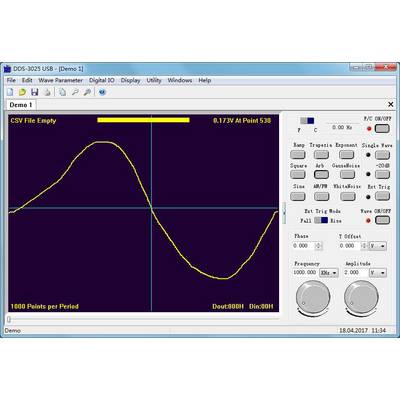Open the Frequency unit dropdown

329,273
